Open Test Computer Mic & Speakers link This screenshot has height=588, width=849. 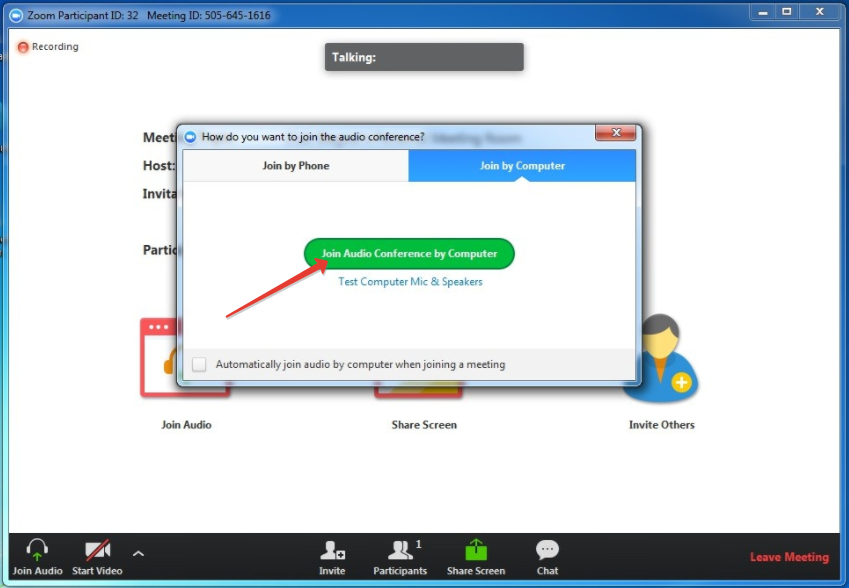(x=410, y=282)
